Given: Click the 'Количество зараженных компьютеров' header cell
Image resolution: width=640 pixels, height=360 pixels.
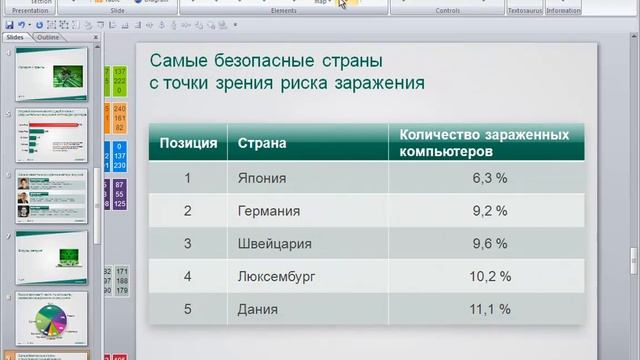Looking at the screenshot, I should coord(486,142).
